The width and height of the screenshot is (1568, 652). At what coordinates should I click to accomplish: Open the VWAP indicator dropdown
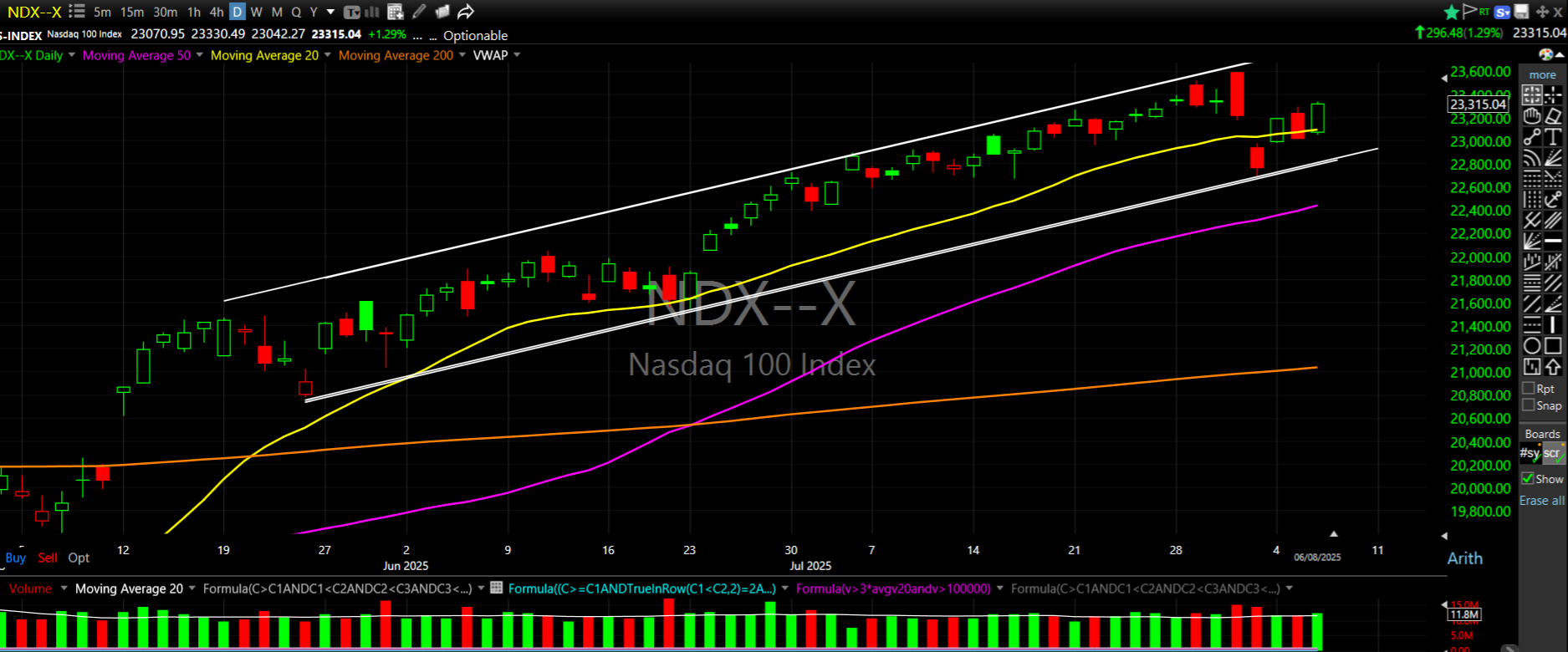click(x=517, y=55)
